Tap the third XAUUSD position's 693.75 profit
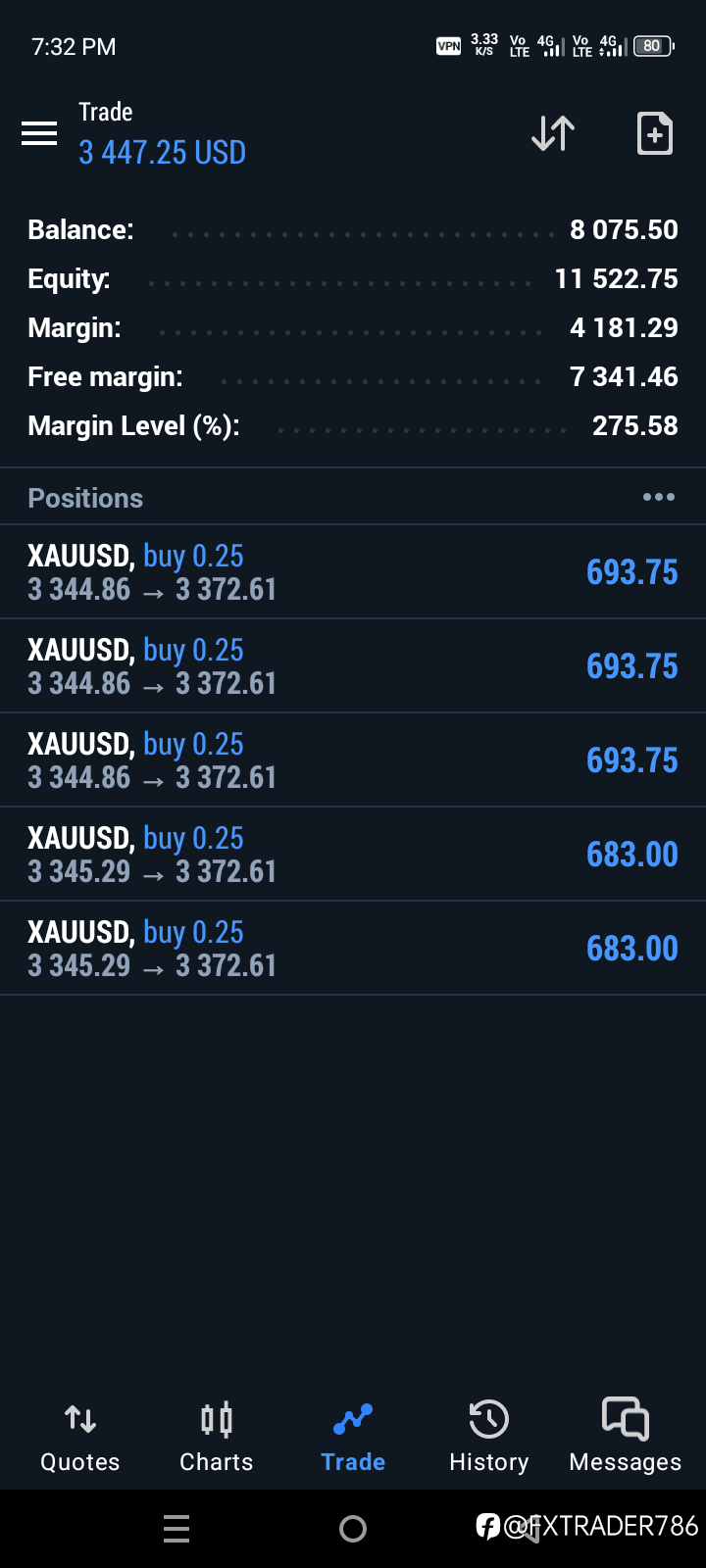 pyautogui.click(x=632, y=760)
